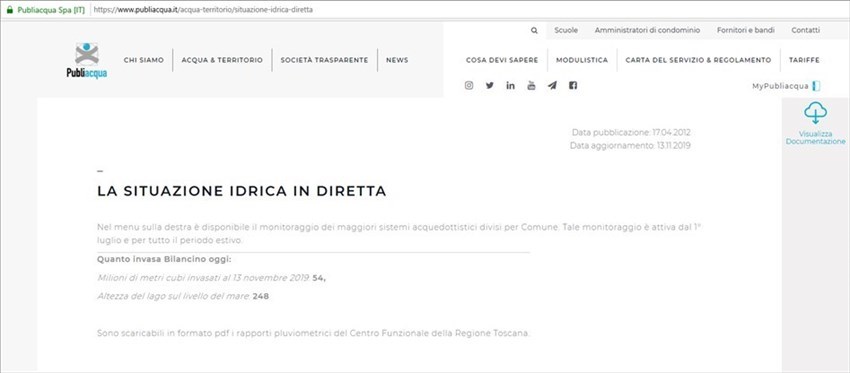850x373 pixels.
Task: Open Carta del Servizio & Regolamento
Action: click(698, 60)
